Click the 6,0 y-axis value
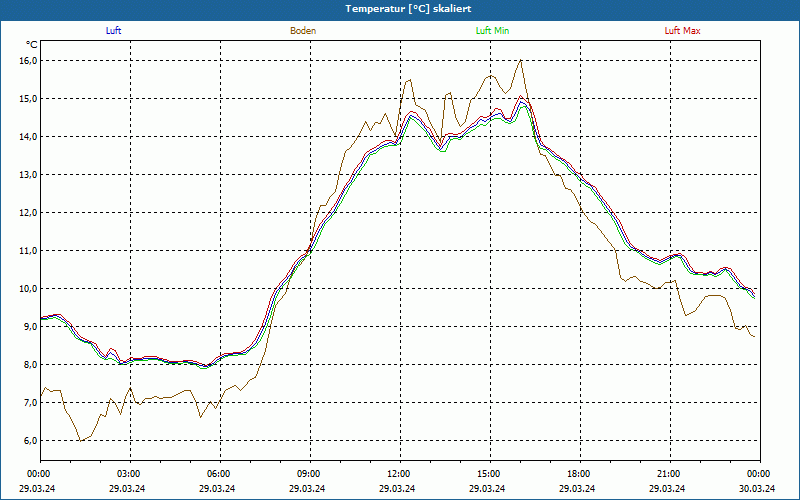This screenshot has width=800, height=500. [x=31, y=441]
